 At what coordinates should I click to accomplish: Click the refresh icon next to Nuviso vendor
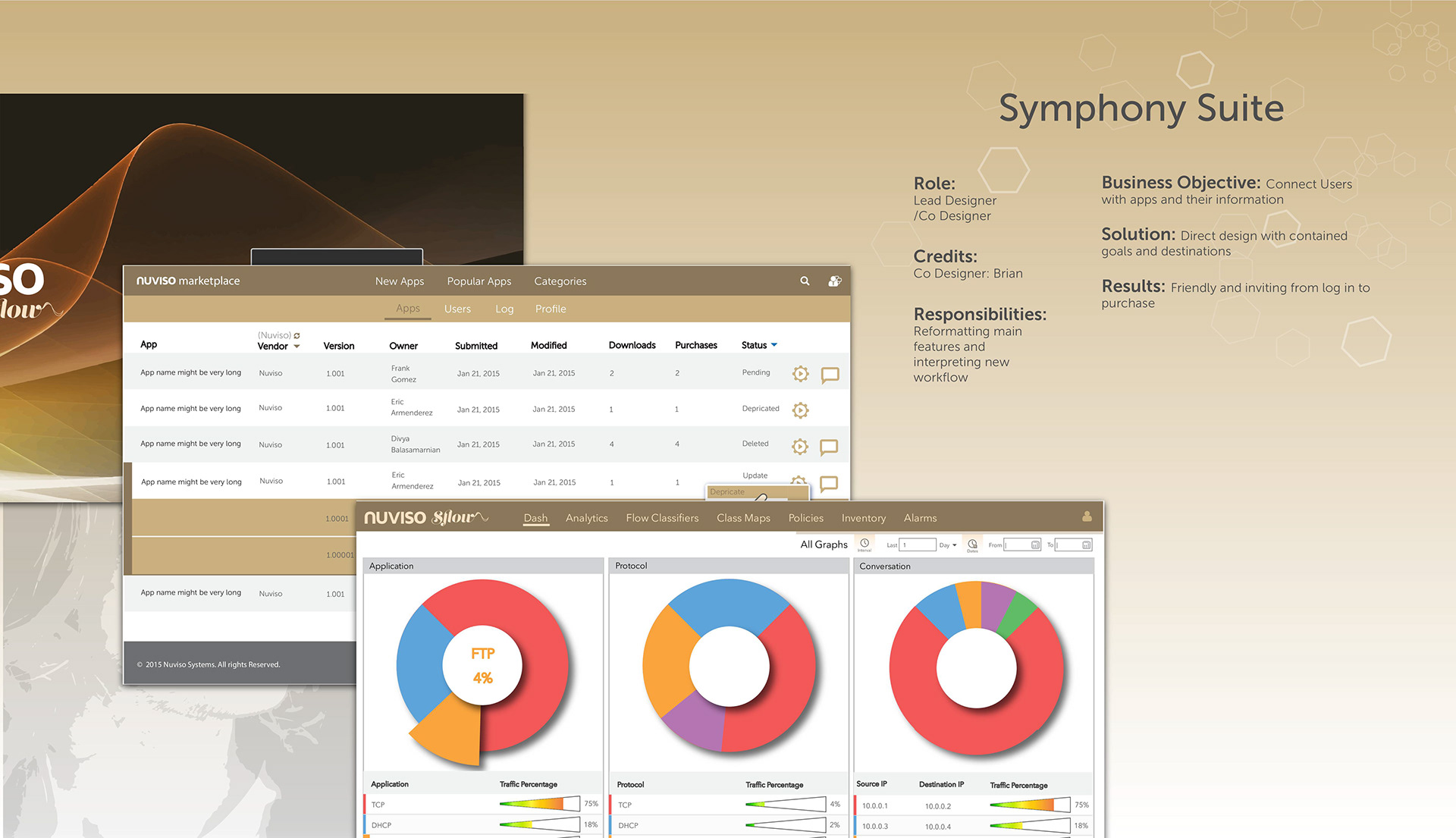(x=297, y=334)
